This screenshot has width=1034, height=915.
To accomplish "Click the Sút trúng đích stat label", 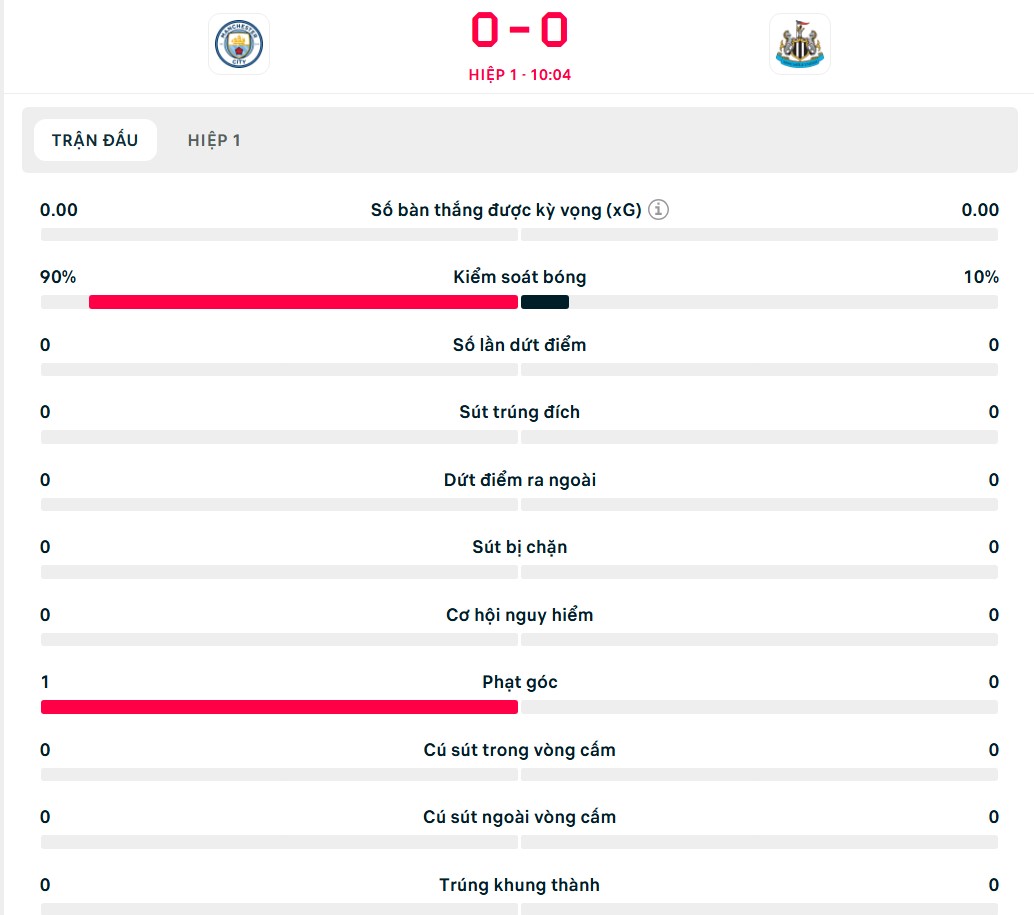I will click(520, 412).
